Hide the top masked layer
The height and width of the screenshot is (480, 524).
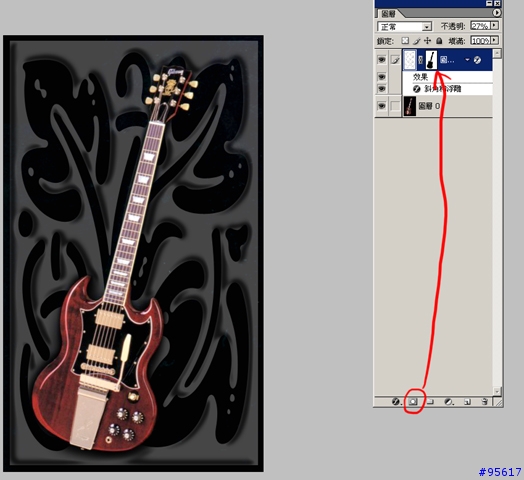coord(382,60)
